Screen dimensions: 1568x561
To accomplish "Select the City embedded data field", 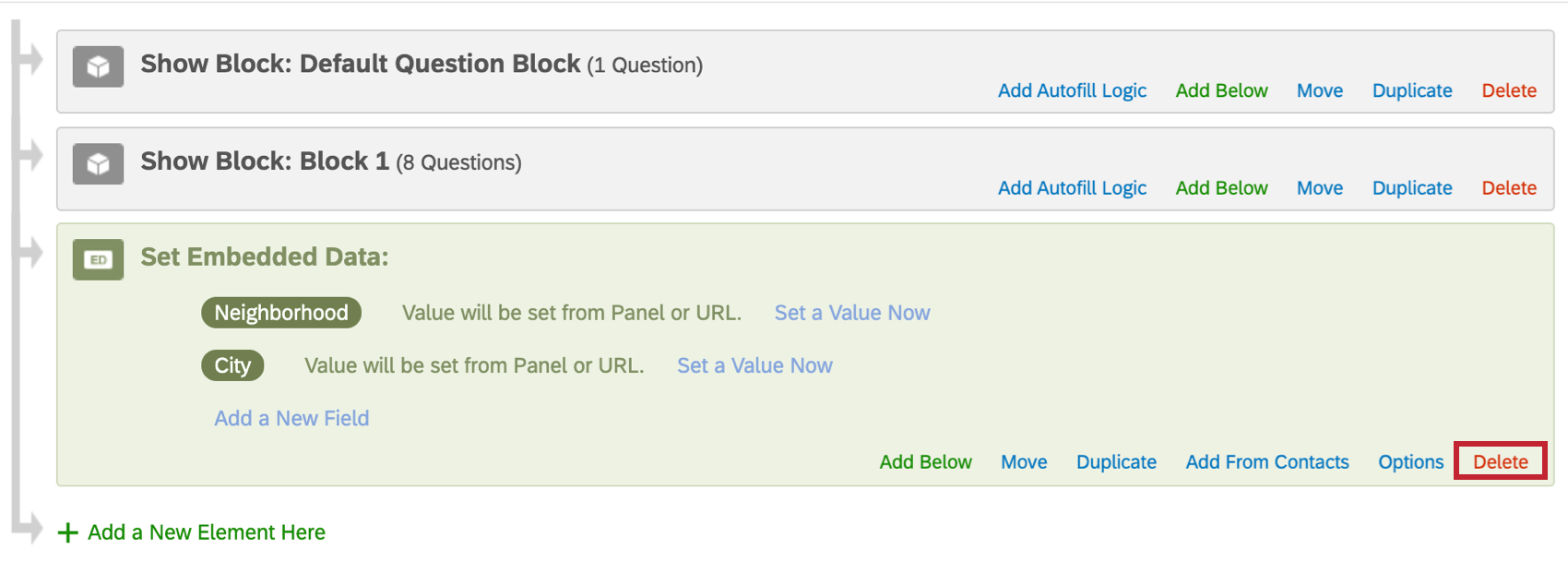I will (x=232, y=365).
